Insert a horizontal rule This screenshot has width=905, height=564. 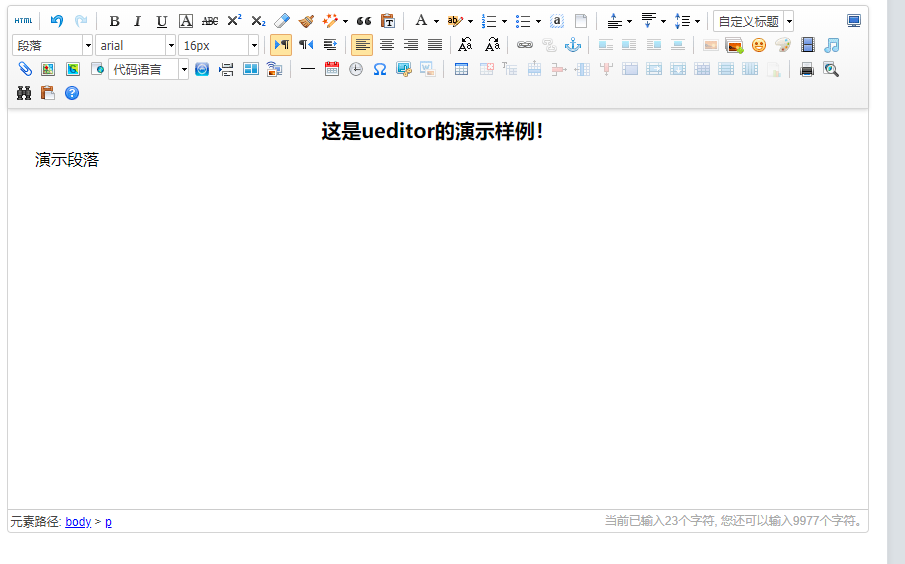[308, 69]
